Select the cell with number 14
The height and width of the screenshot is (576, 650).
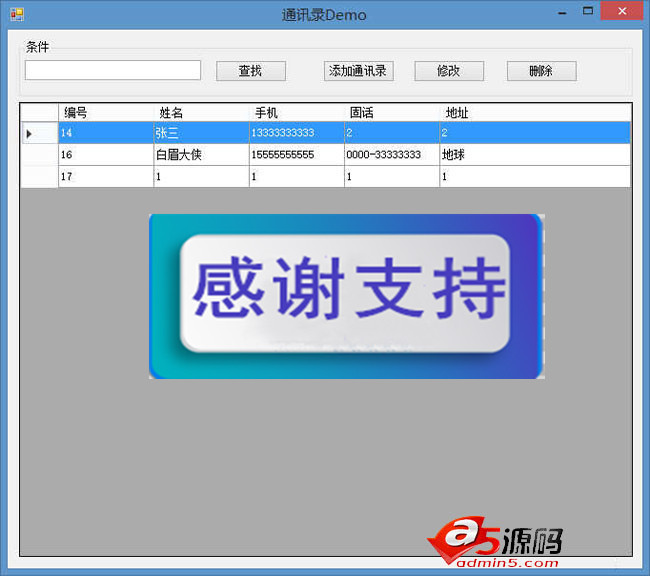pos(106,133)
